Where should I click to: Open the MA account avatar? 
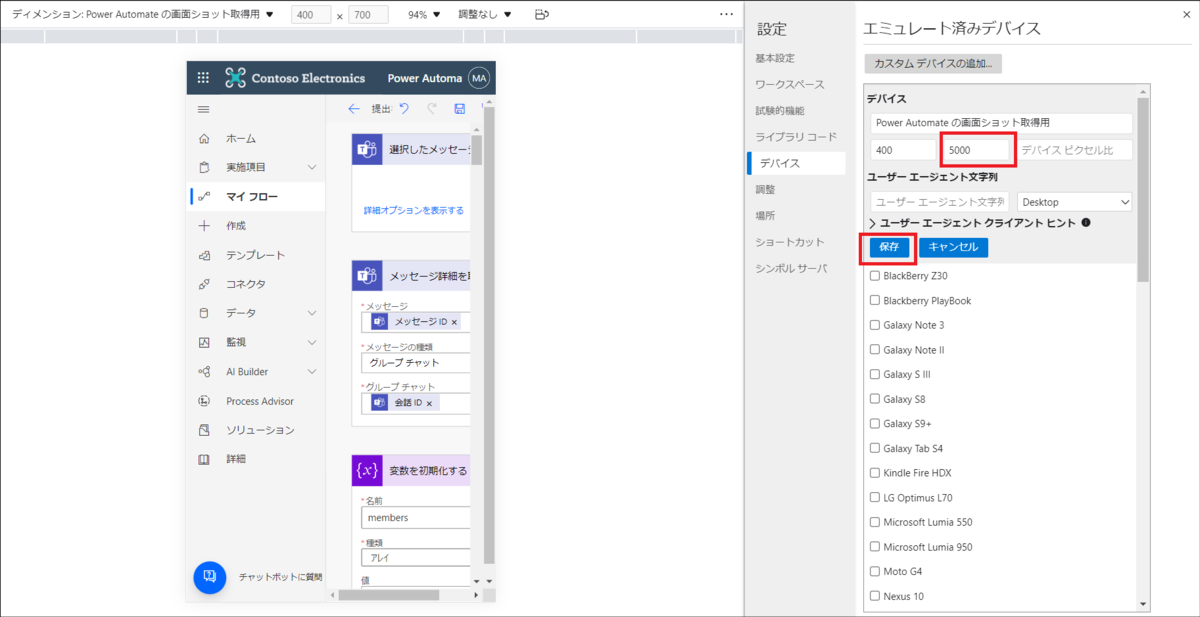pyautogui.click(x=479, y=79)
